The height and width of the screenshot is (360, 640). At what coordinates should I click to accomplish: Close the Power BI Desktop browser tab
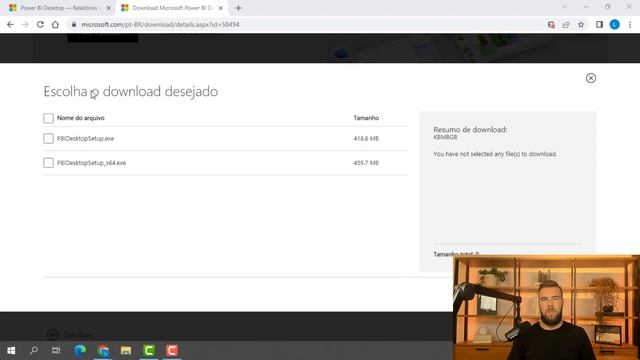[x=109, y=8]
